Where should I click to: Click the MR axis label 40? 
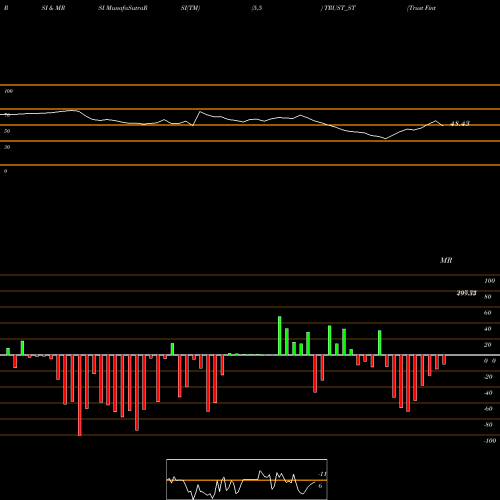point(488,329)
